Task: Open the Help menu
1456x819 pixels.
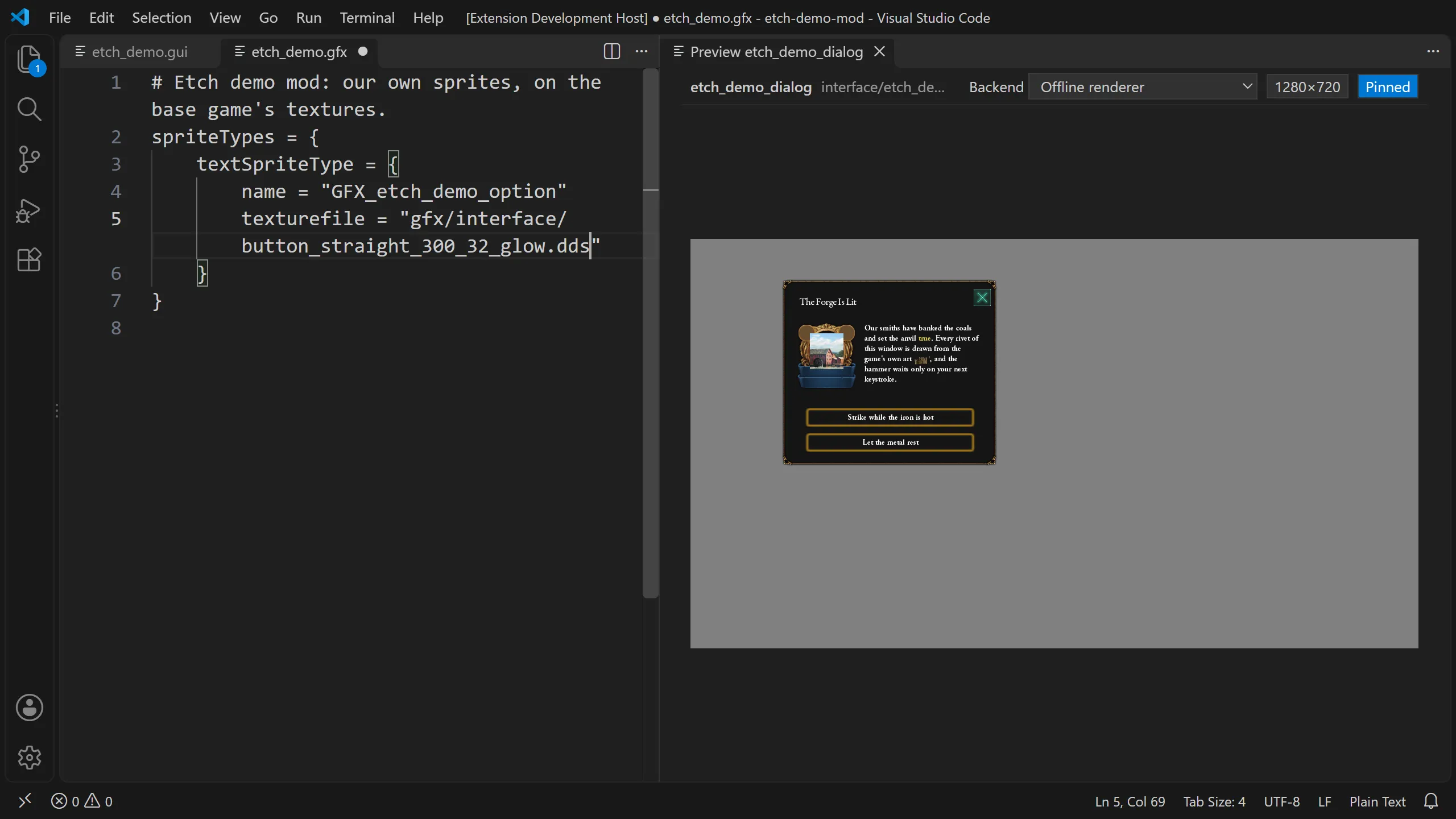Action: [x=428, y=18]
